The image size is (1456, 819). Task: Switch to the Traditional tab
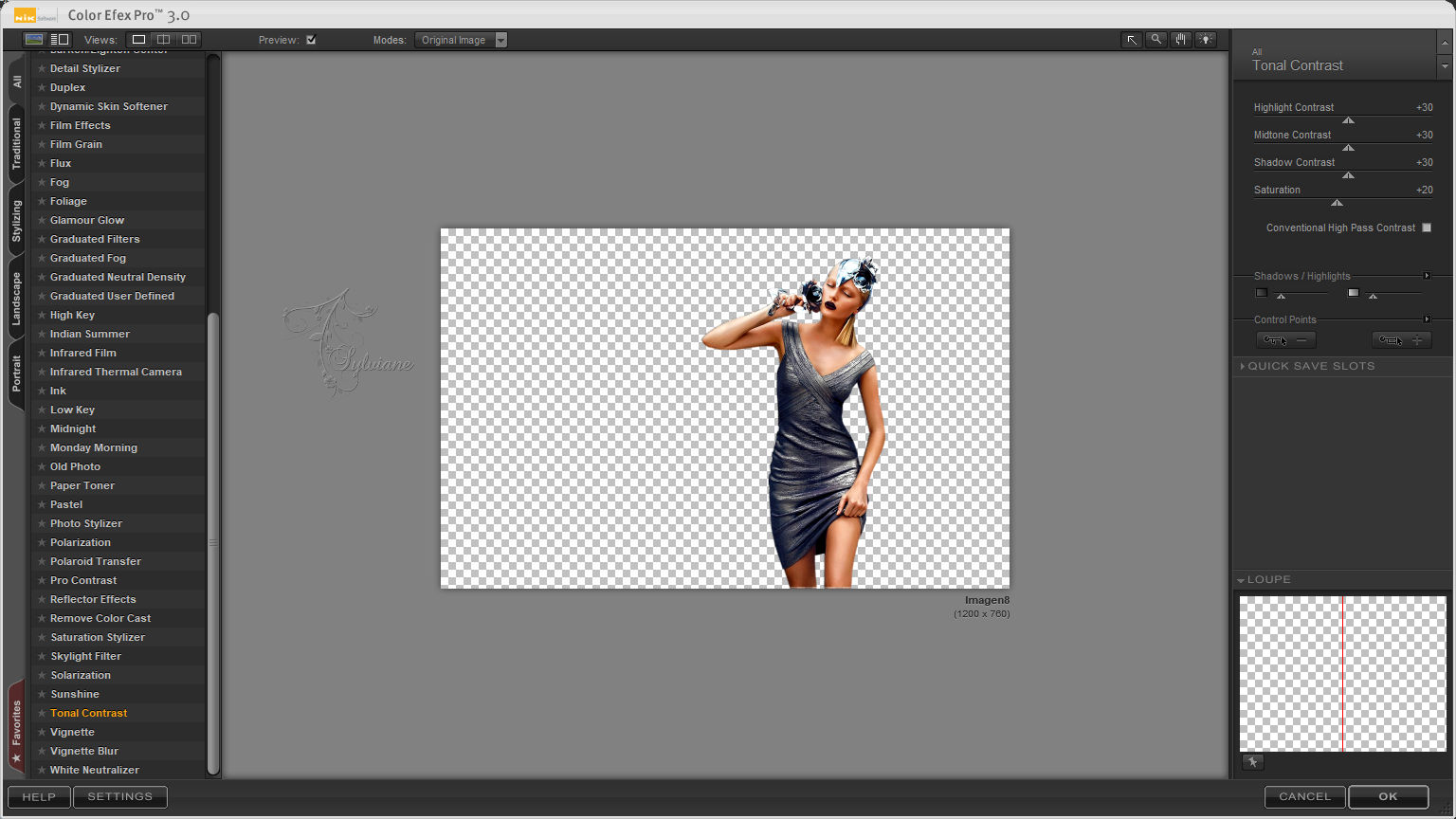point(17,144)
